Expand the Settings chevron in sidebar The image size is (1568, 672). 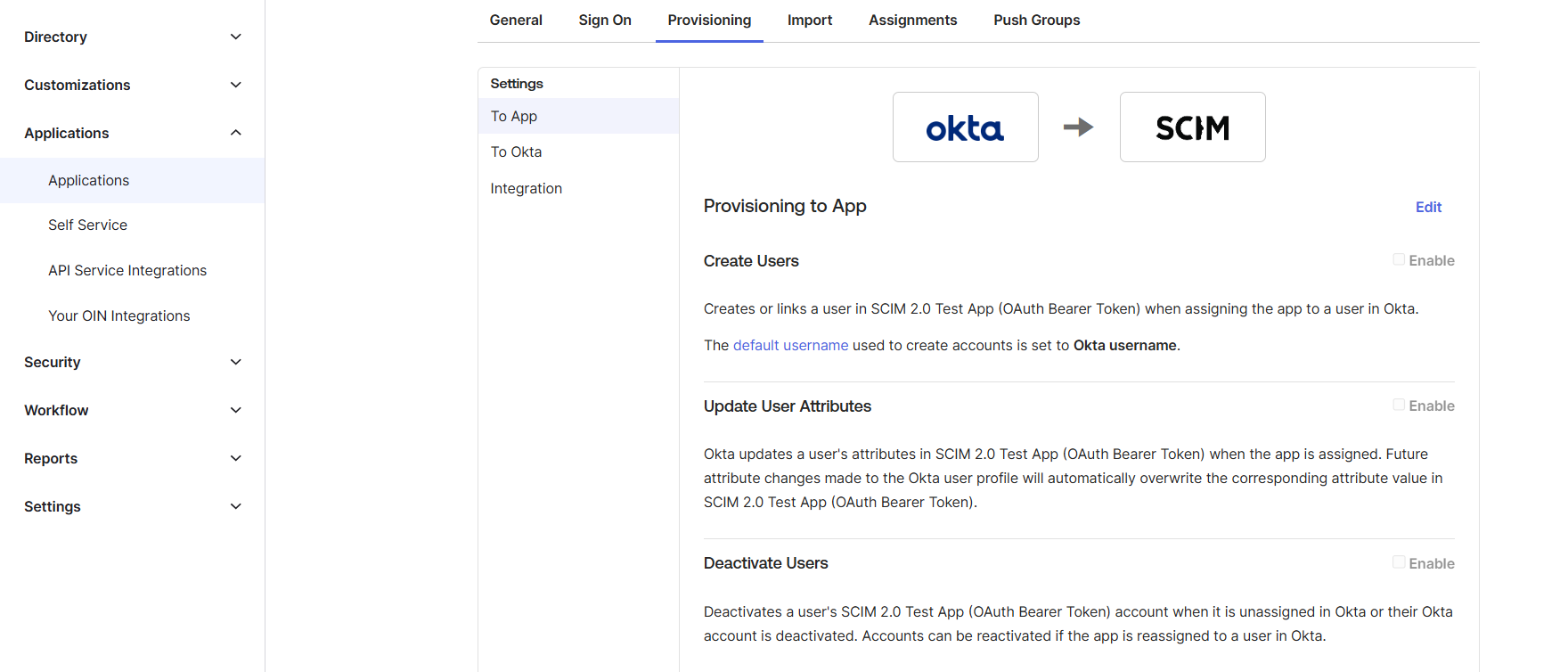click(235, 506)
